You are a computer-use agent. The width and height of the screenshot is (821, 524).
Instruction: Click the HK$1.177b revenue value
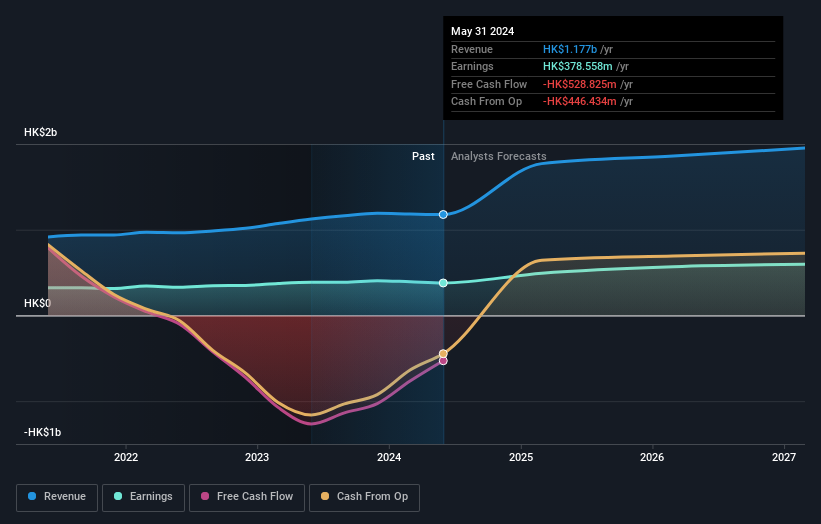tap(570, 49)
